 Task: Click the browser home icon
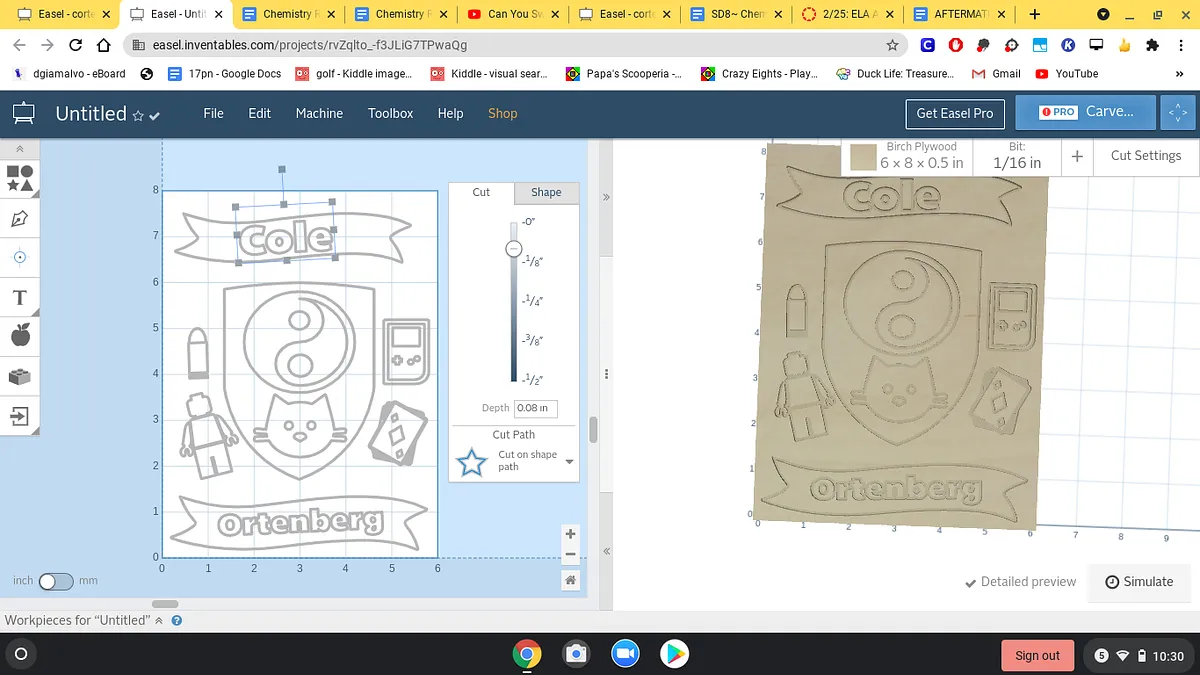[x=103, y=45]
